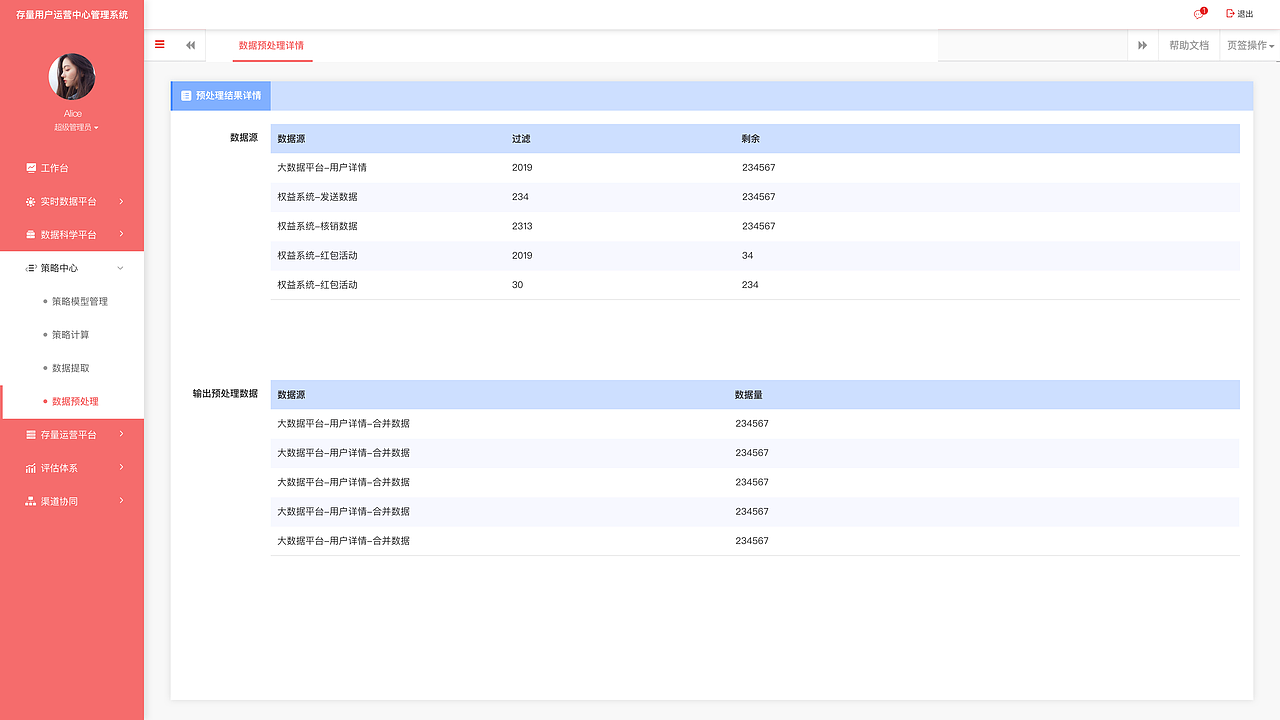Expand the 存量运营平台 menu chevron
Screen dimensions: 1280x720
(121, 435)
